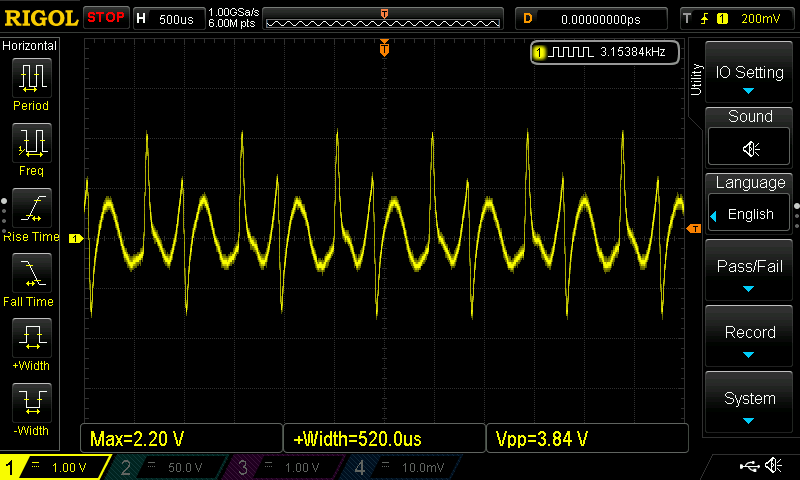Select the Freq measurement icon

tap(31, 142)
